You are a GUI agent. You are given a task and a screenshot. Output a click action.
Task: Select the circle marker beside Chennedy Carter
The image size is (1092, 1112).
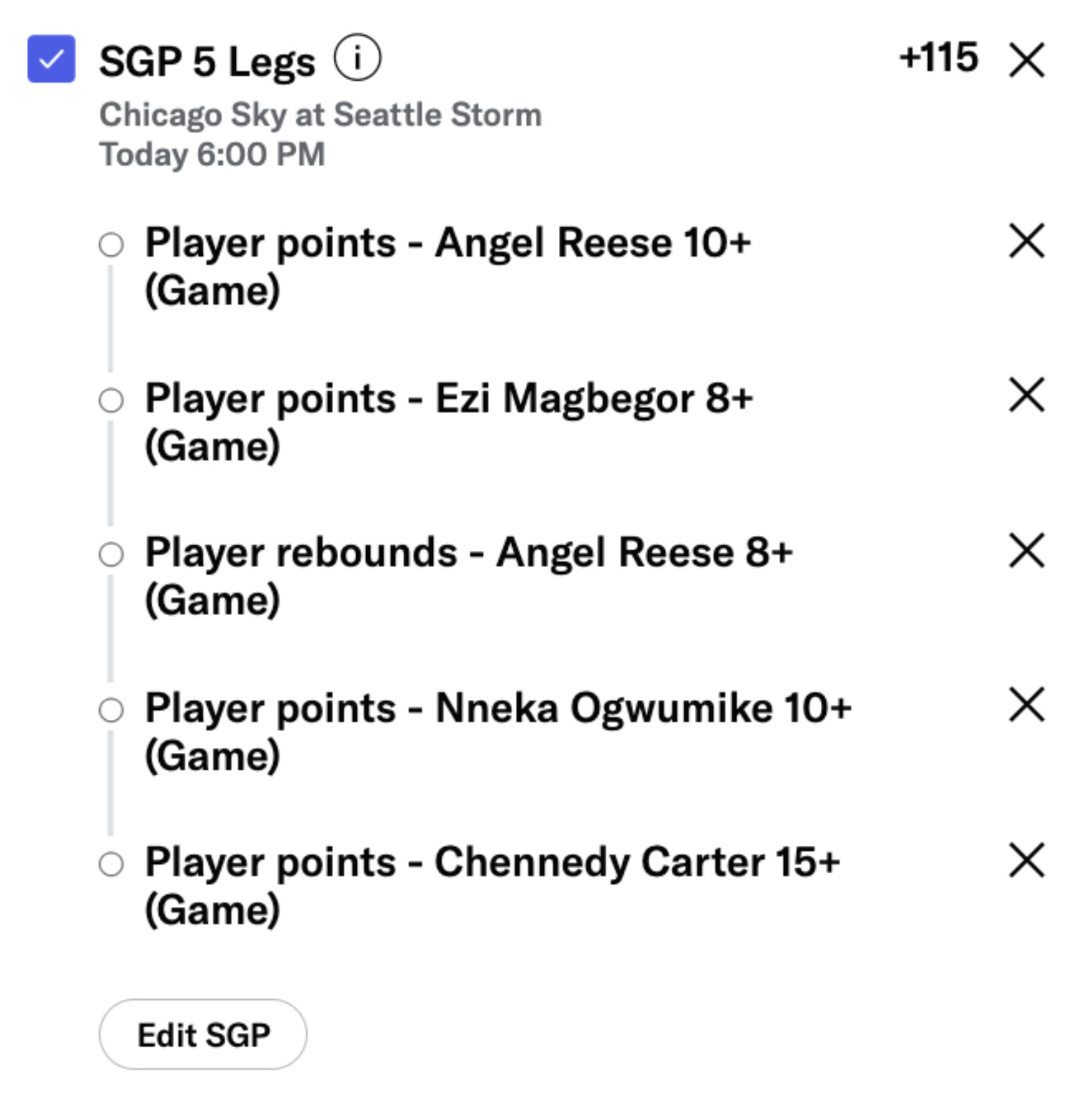[x=111, y=864]
